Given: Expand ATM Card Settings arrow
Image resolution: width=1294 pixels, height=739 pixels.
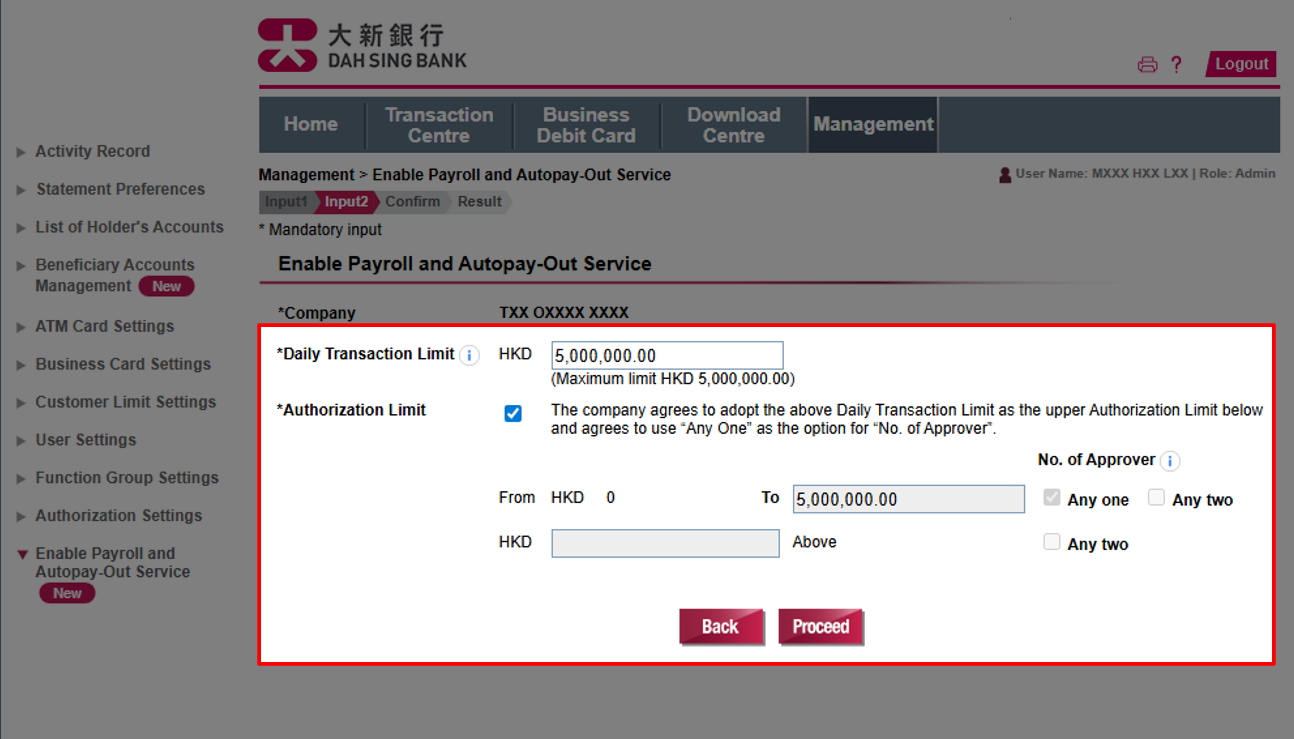Looking at the screenshot, I should (21, 327).
